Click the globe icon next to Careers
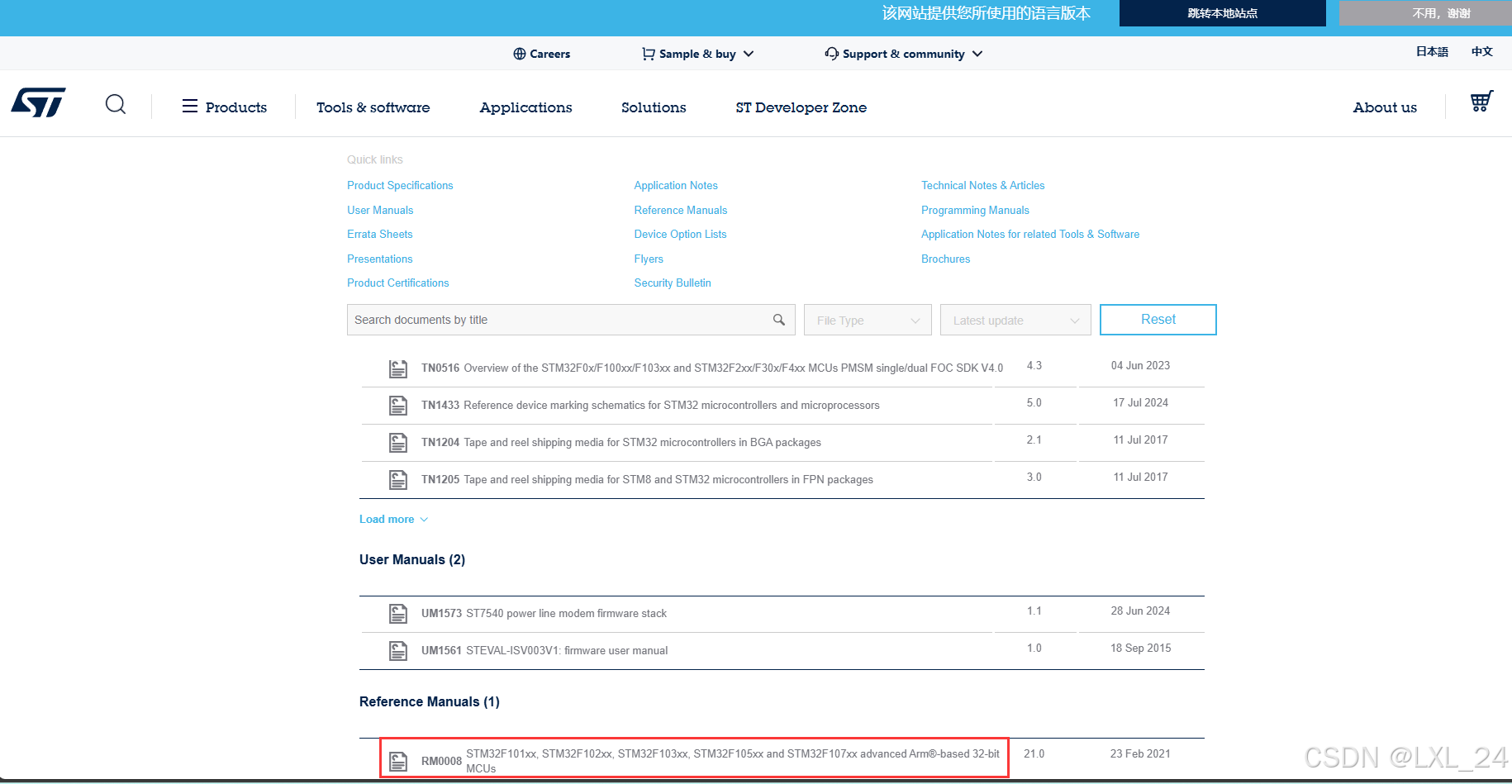The image size is (1512, 784). pos(520,54)
